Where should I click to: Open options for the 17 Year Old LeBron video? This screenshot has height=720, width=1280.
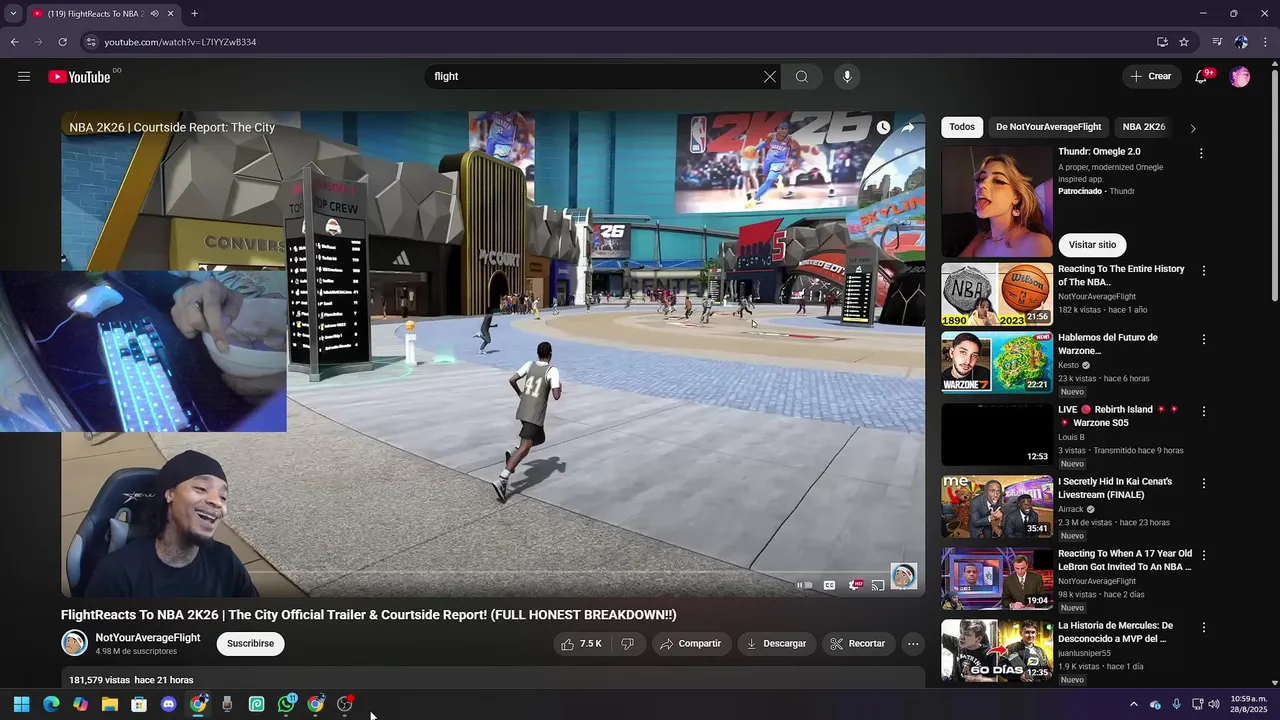(x=1204, y=556)
